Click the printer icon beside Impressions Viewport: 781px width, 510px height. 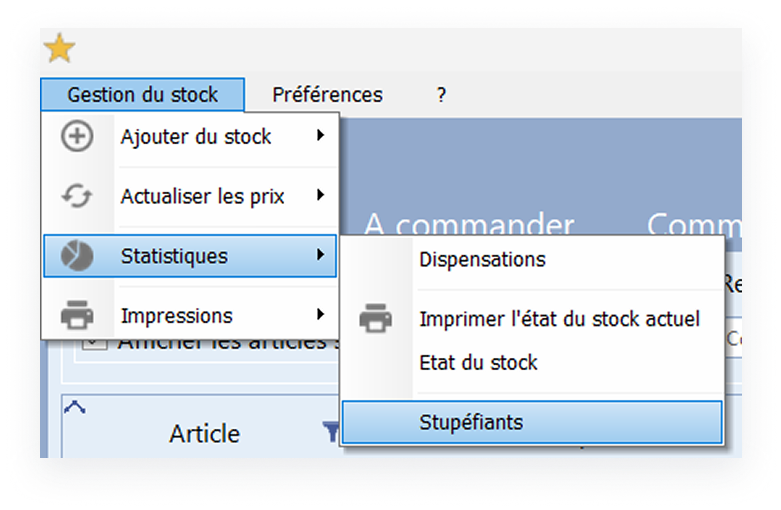[77, 316]
